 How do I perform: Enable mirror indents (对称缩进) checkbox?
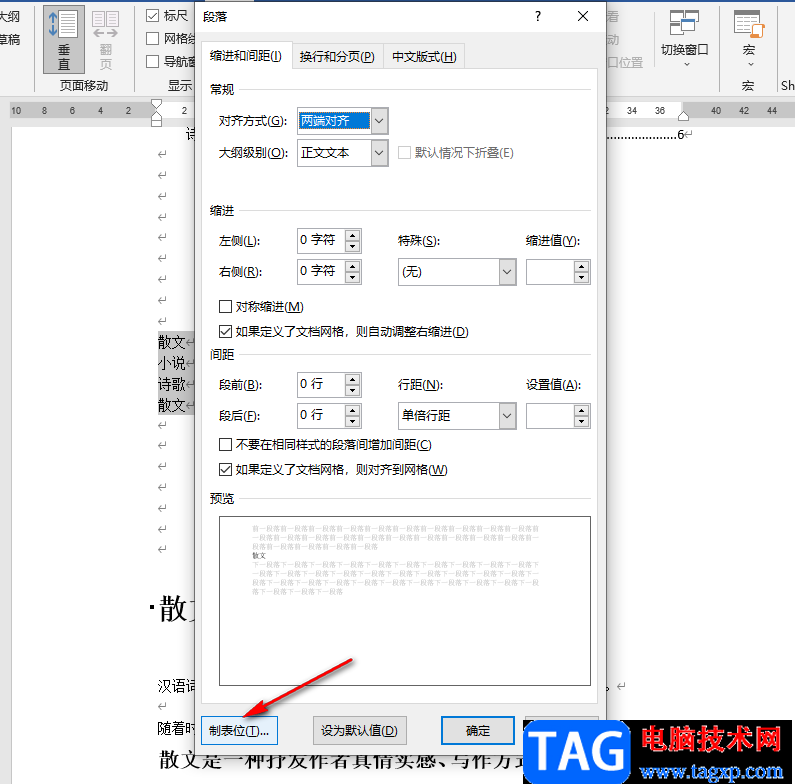(225, 306)
